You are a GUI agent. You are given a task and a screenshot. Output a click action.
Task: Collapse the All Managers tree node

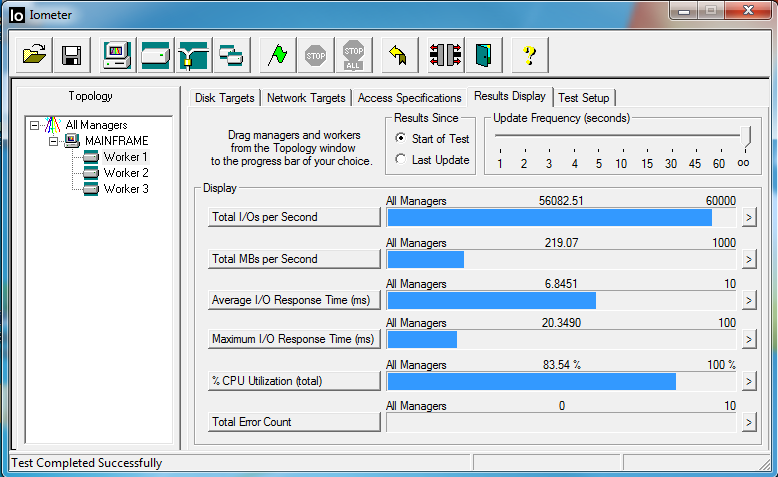pos(34,125)
